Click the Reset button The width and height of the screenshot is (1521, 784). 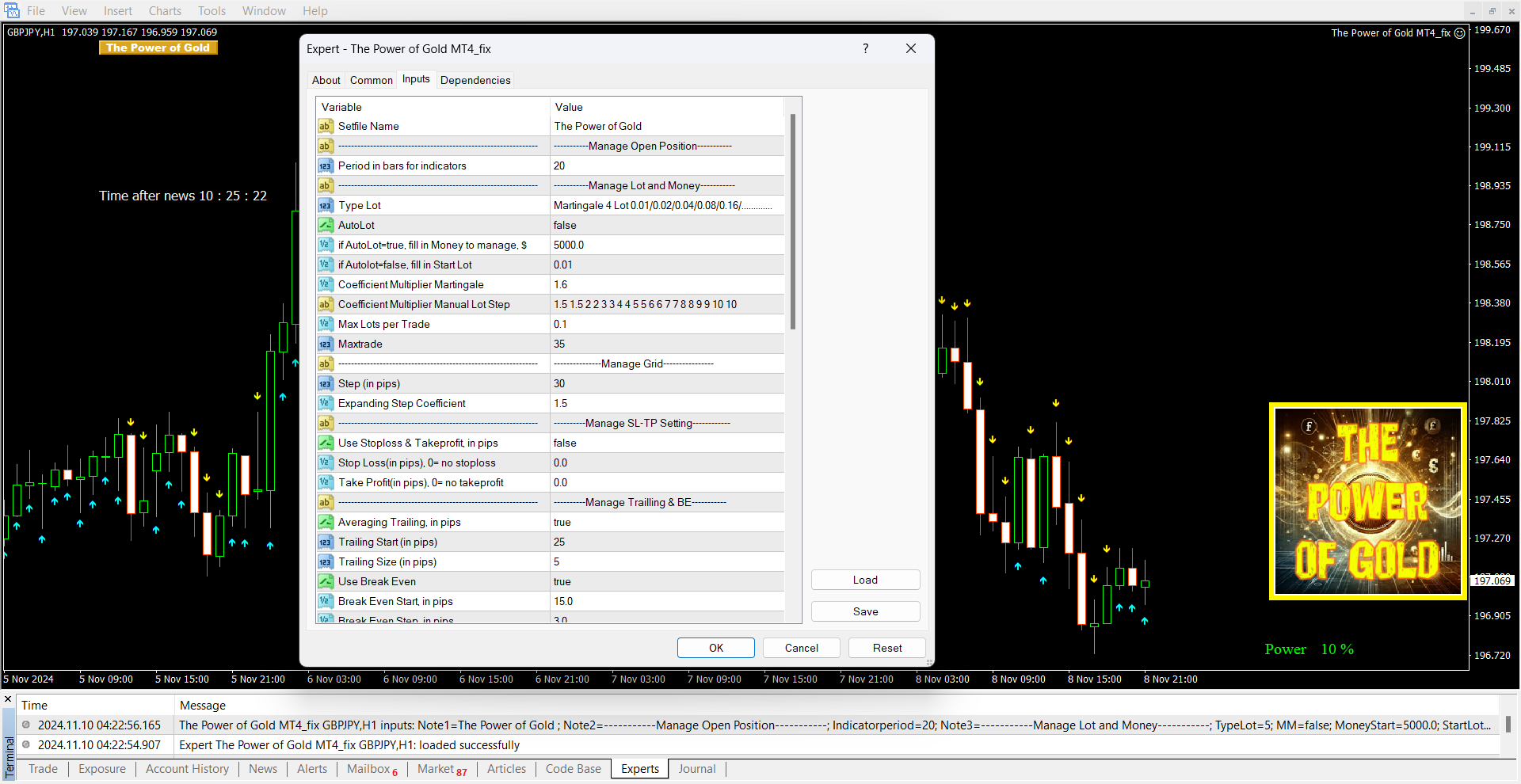tap(886, 648)
